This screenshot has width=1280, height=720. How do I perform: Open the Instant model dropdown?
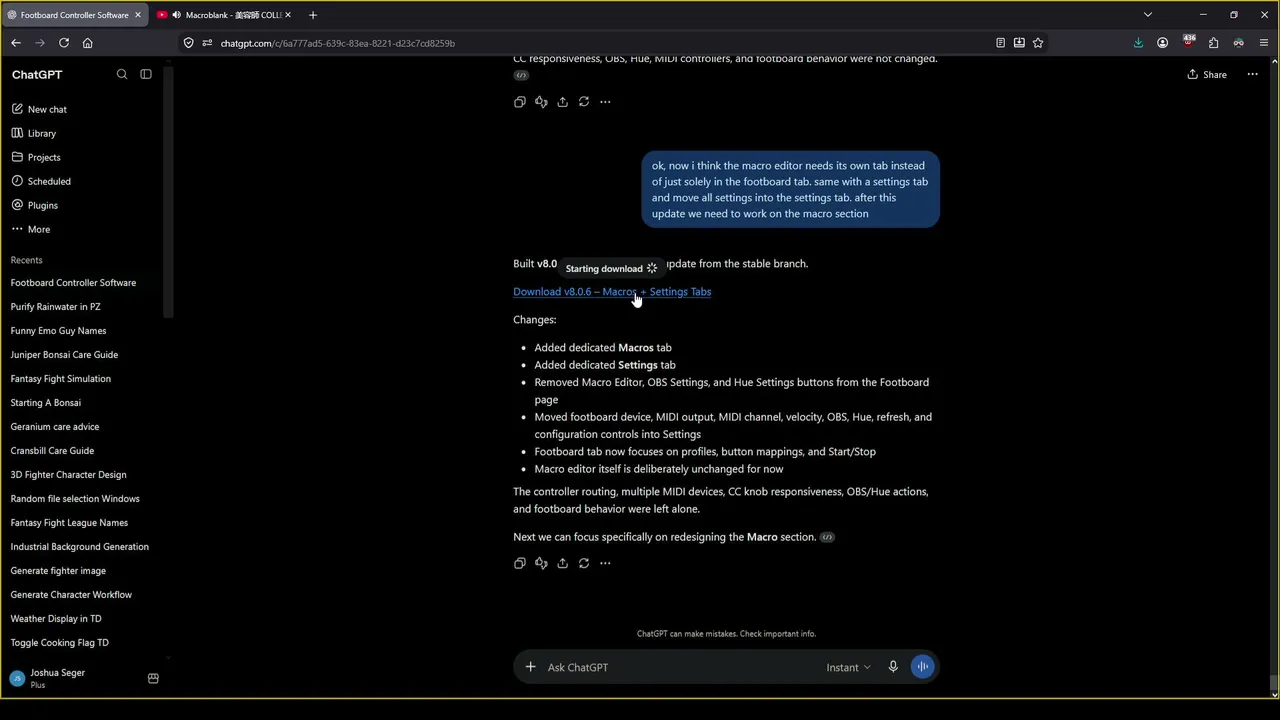[848, 667]
